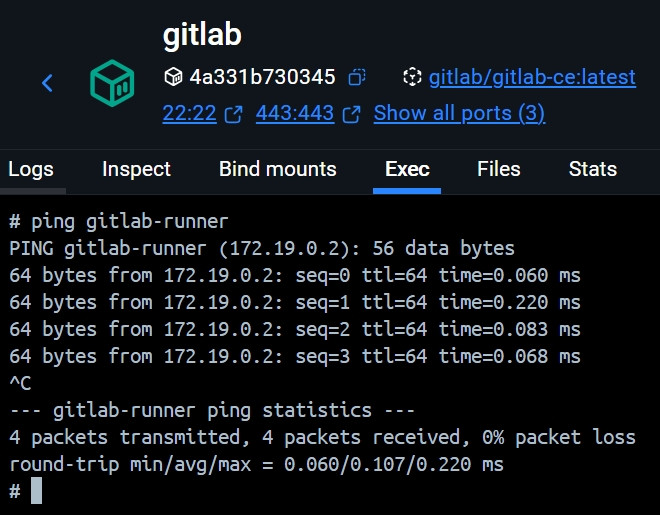Focus the terminal prompt cursor
This screenshot has height=515, width=660.
coord(37,491)
